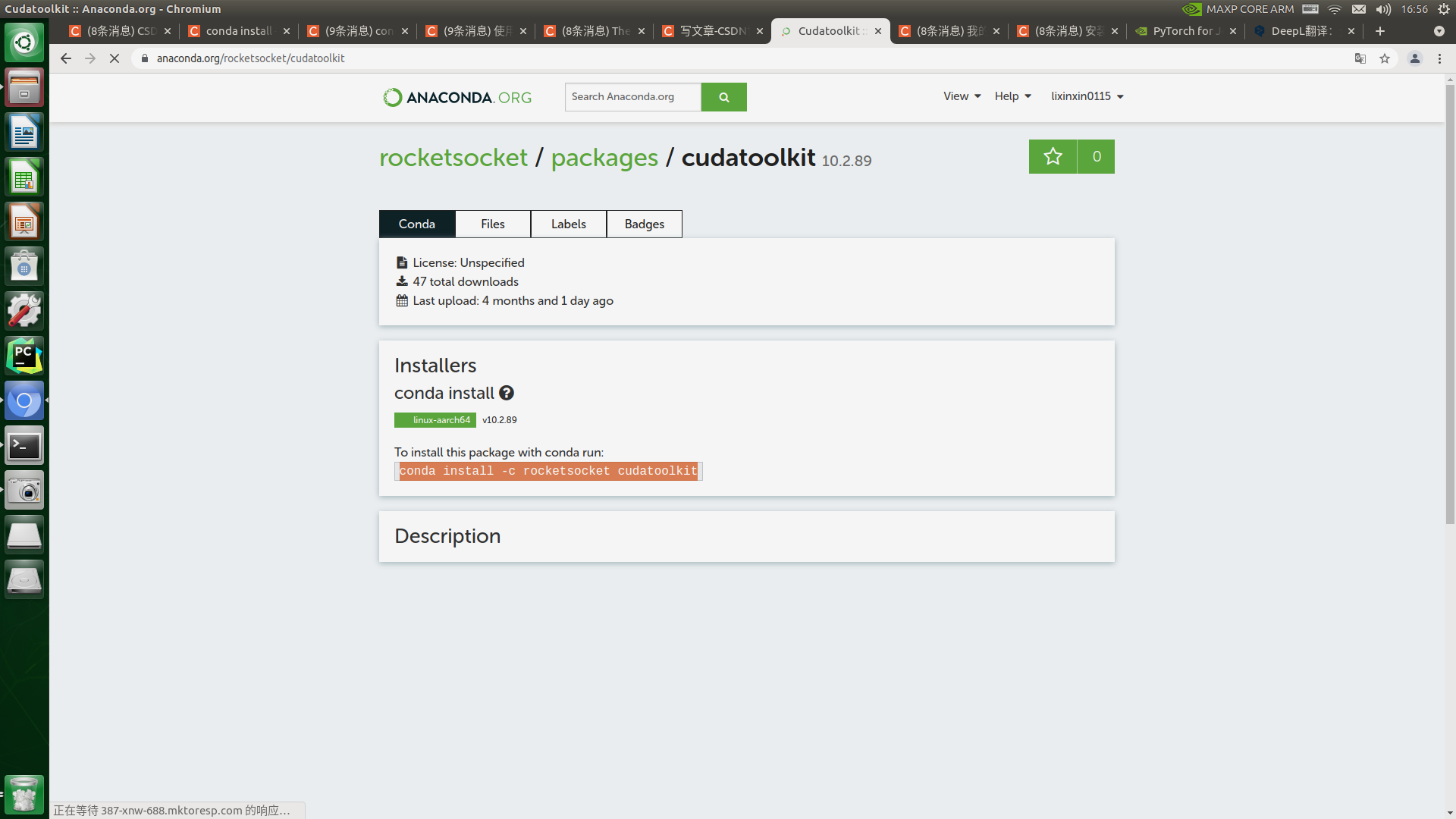Switch to the Labels tab
Viewport: 1456px width, 819px height.
click(x=568, y=224)
